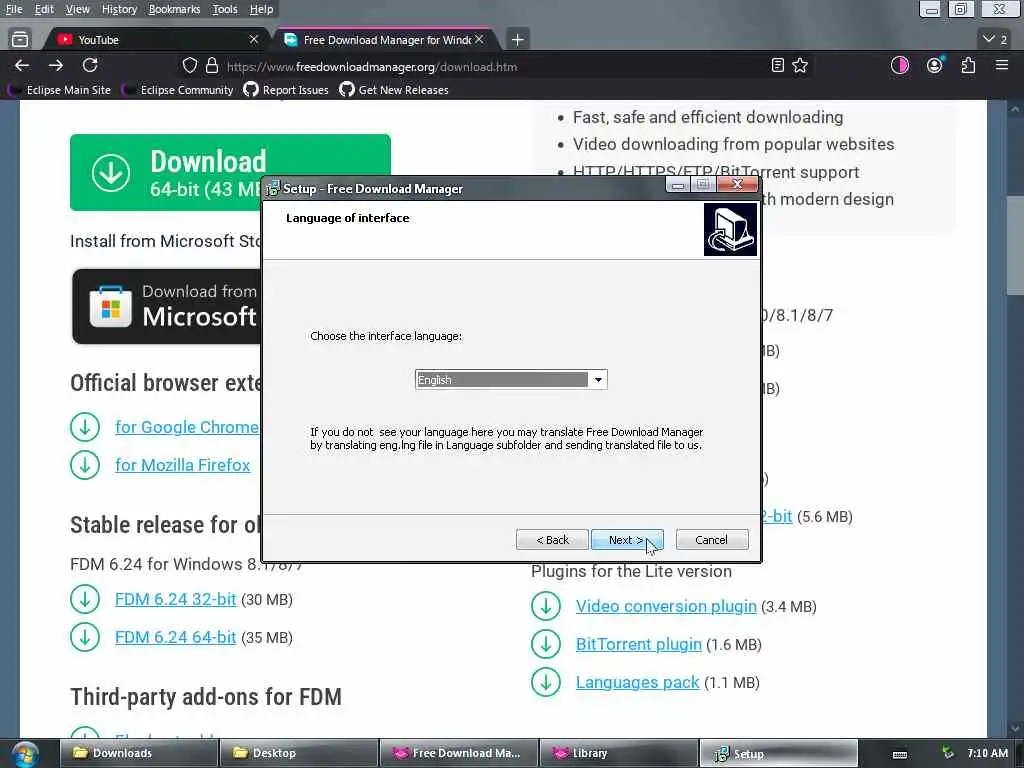Screen dimensions: 1024x768
Task: Open the Firefox account avatar icon
Action: pyautogui.click(x=935, y=65)
